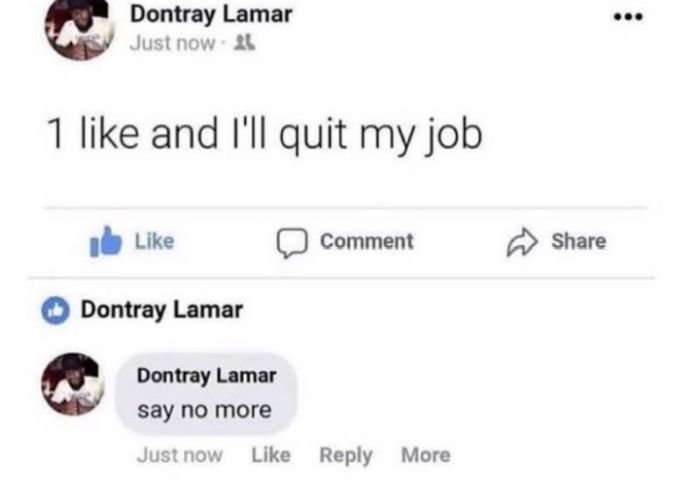Screen dimensions: 700x496
Task: Click the comment's "Just now" timestamp
Action: pos(180,455)
